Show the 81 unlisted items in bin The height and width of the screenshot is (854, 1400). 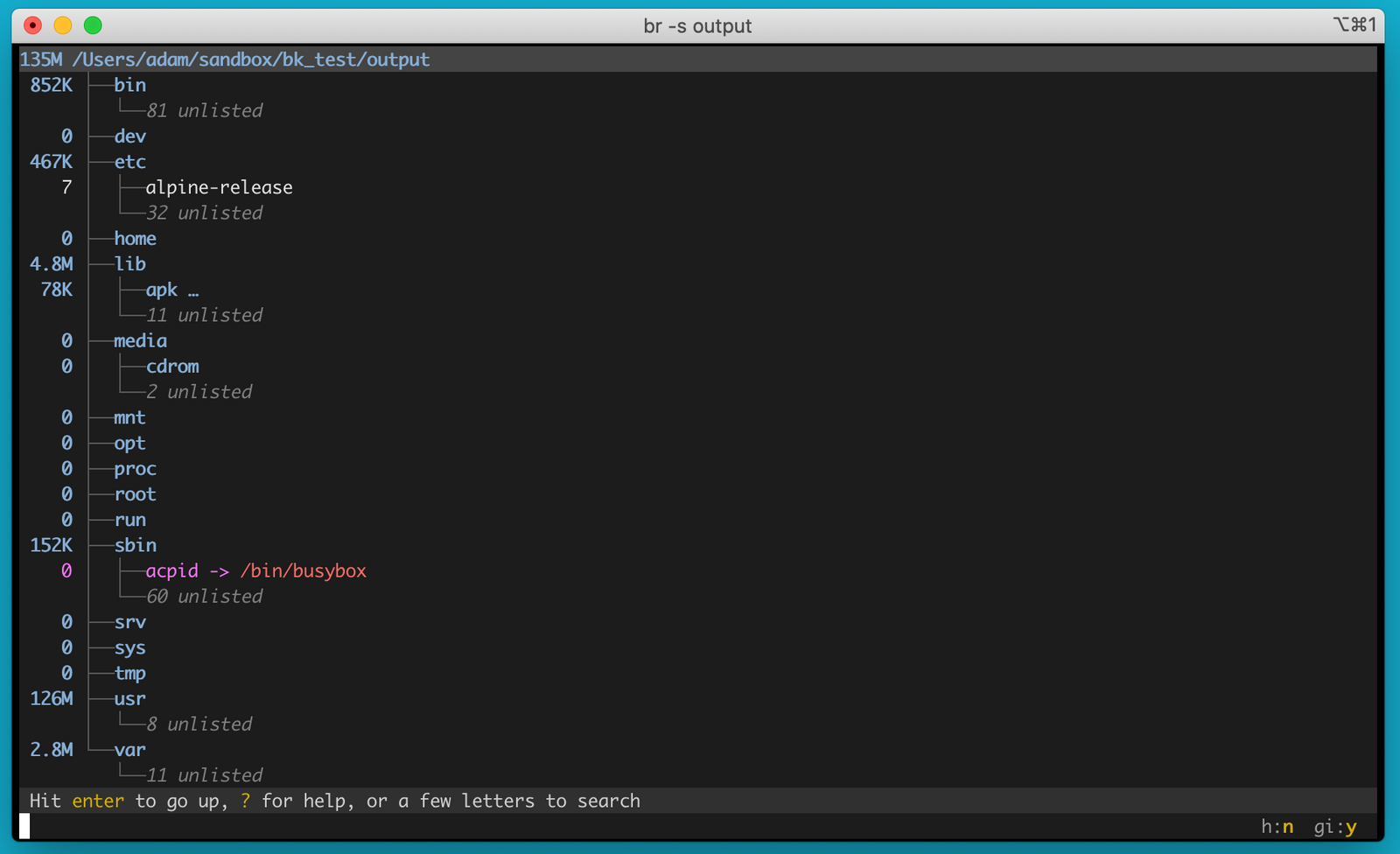click(204, 111)
